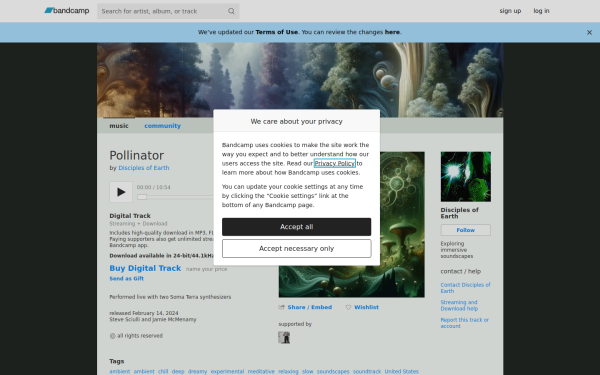Viewport: 600px width, 375px height.
Task: Open the Disciples of Earth artist photo
Action: pos(466,177)
